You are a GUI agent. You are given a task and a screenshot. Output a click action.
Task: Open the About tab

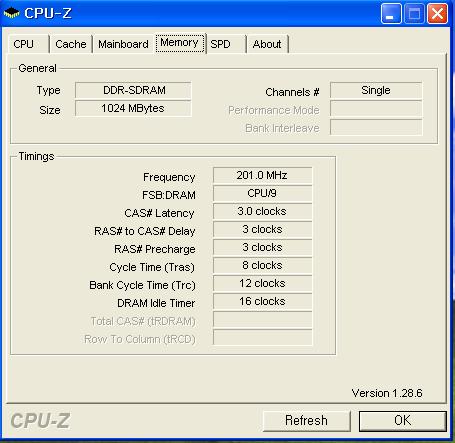267,44
